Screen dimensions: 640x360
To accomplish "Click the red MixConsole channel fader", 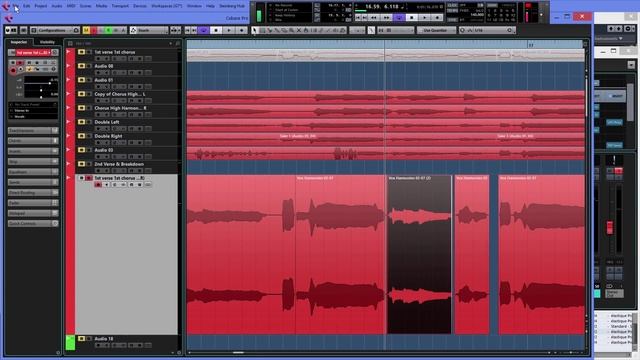I will 610,227.
